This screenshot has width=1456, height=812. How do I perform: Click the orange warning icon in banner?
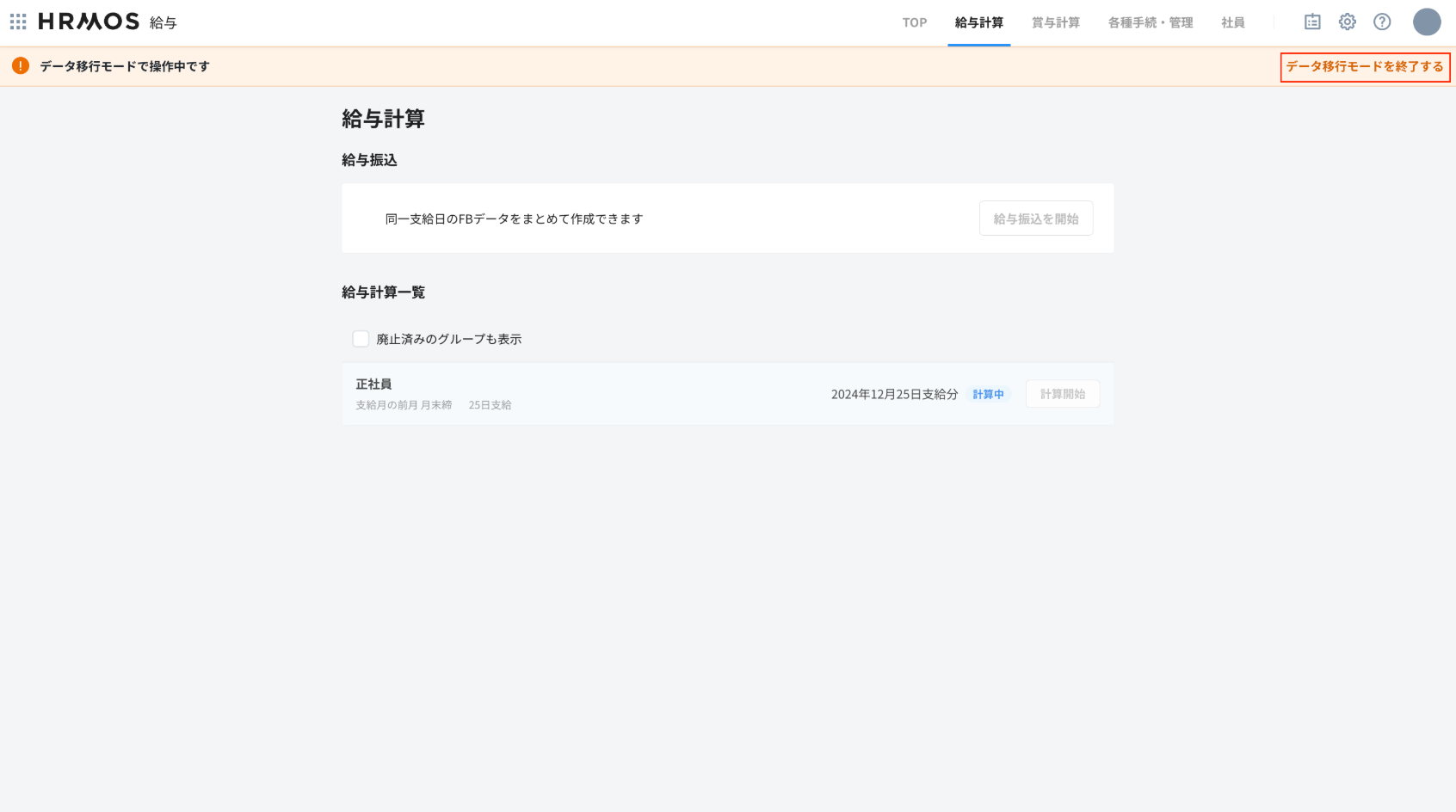click(x=21, y=66)
